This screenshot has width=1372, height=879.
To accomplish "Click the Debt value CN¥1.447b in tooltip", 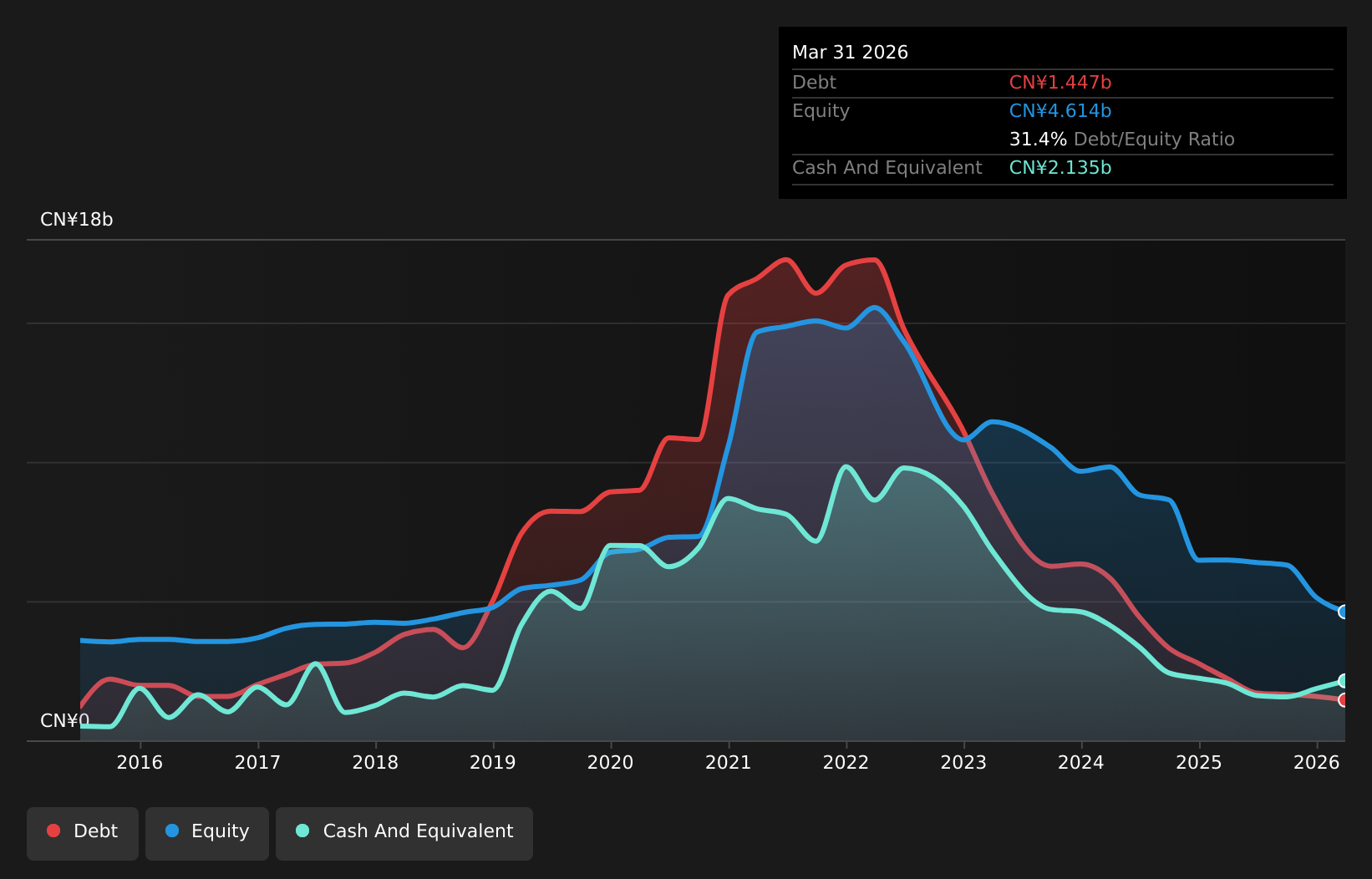I will 1060,83.
